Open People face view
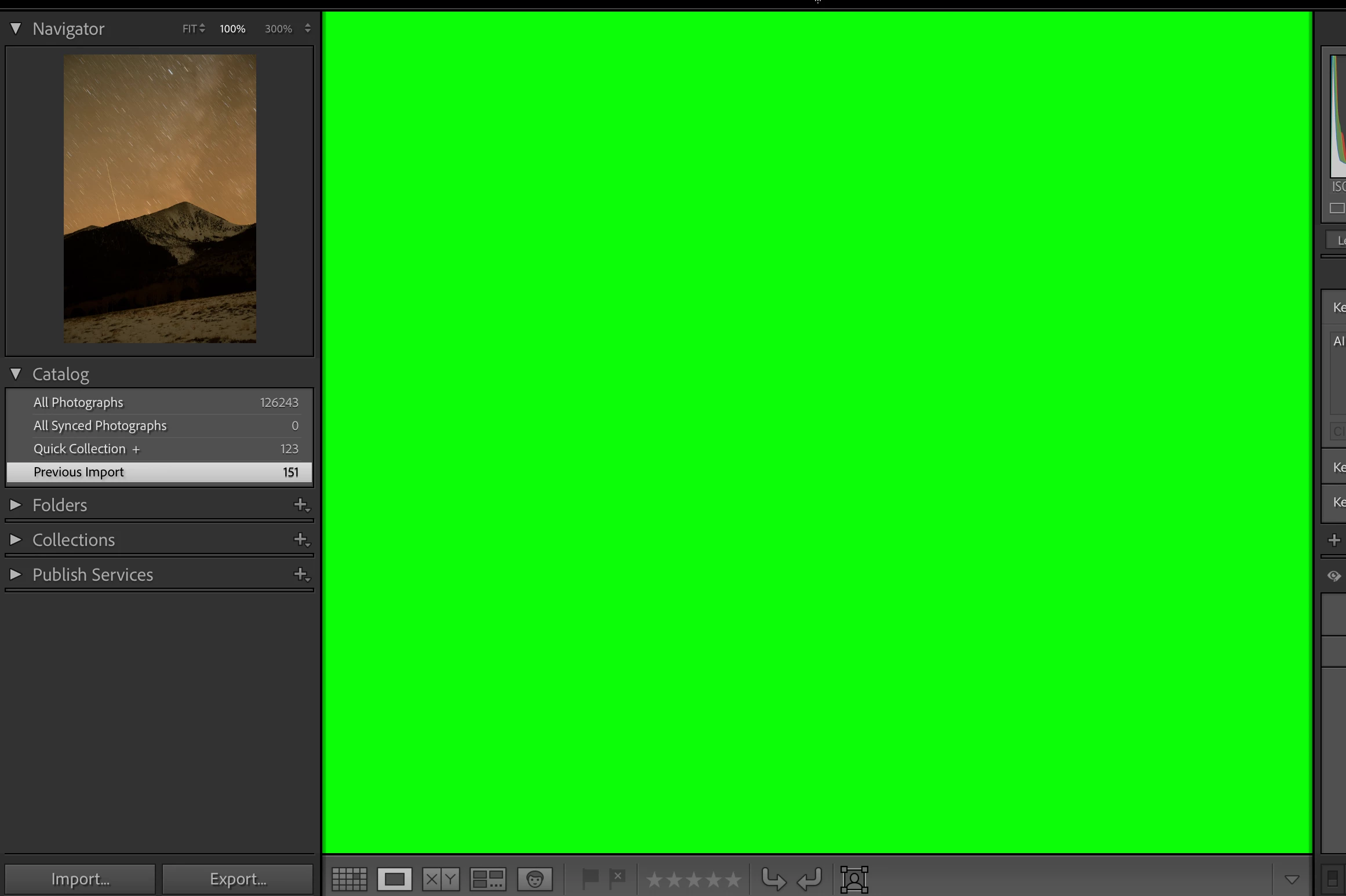Viewport: 1346px width, 896px height. [x=534, y=879]
